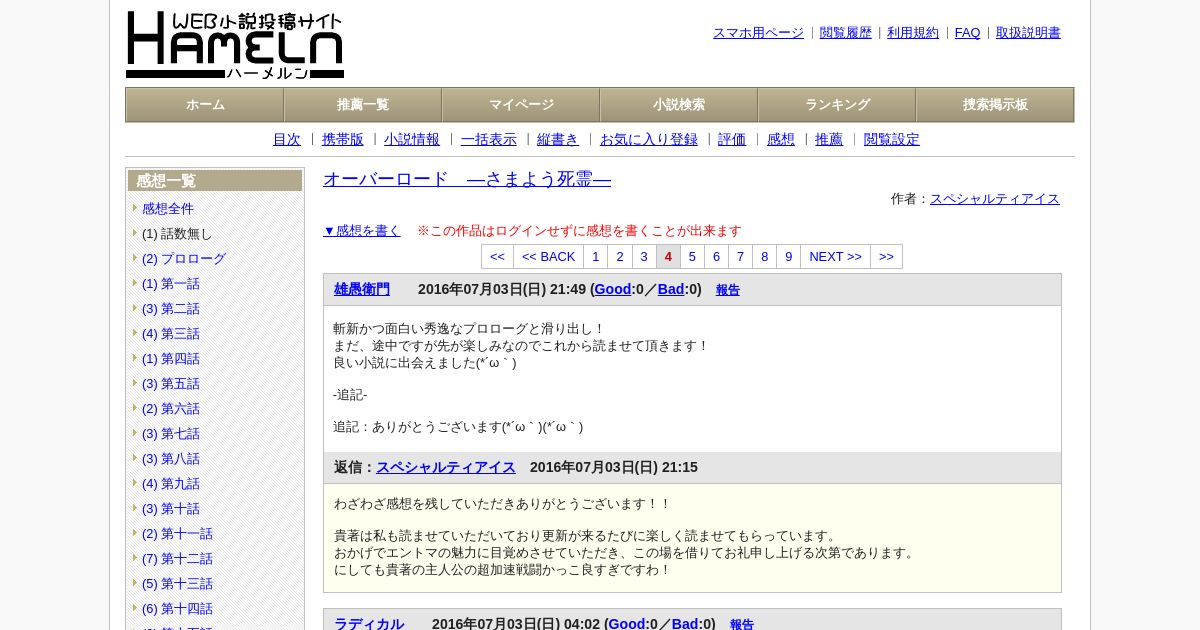Viewport: 1200px width, 630px height.
Task: Open 閲覧設定 settings link
Action: pyautogui.click(x=892, y=140)
